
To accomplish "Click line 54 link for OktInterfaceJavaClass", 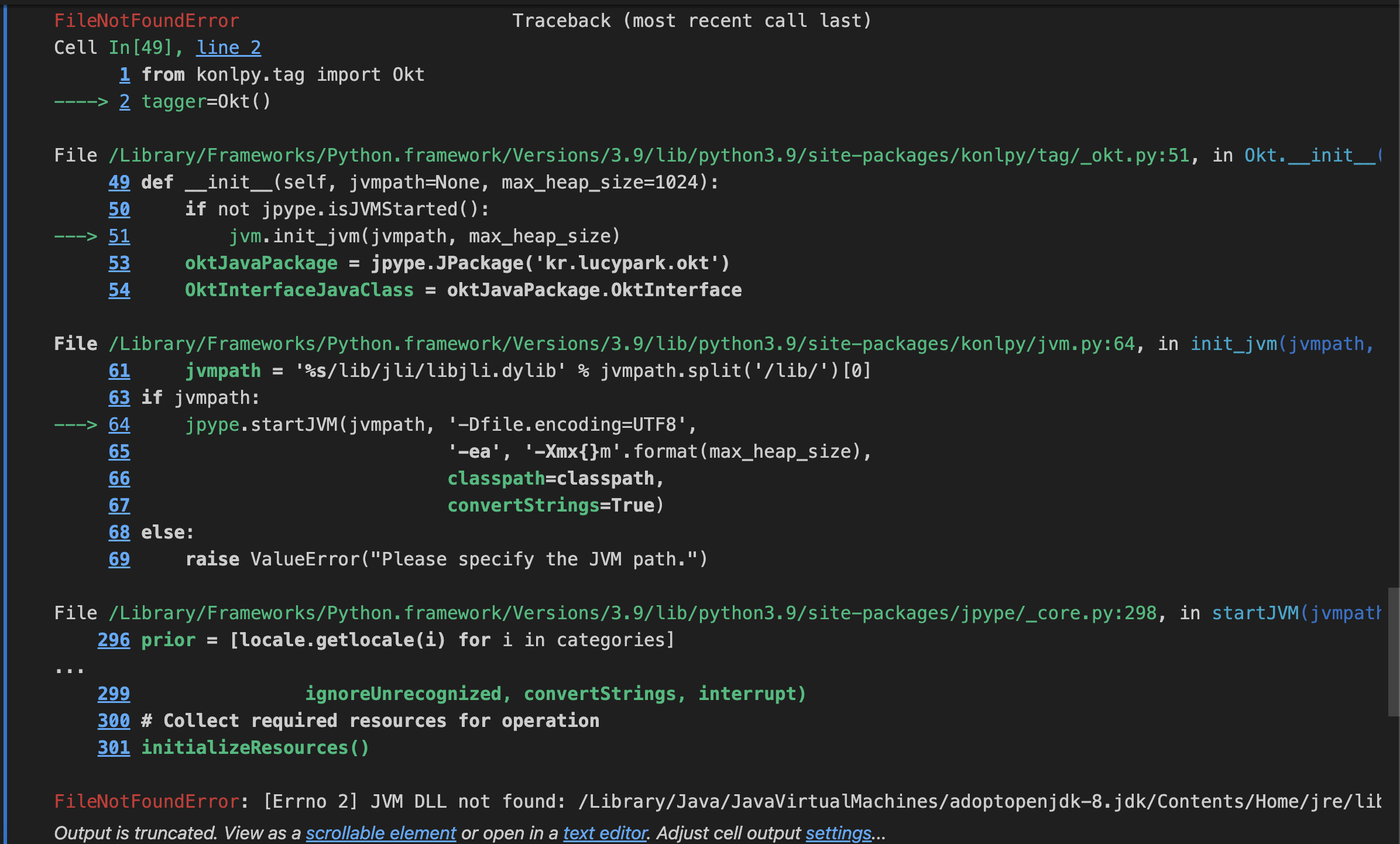I will click(x=119, y=290).
